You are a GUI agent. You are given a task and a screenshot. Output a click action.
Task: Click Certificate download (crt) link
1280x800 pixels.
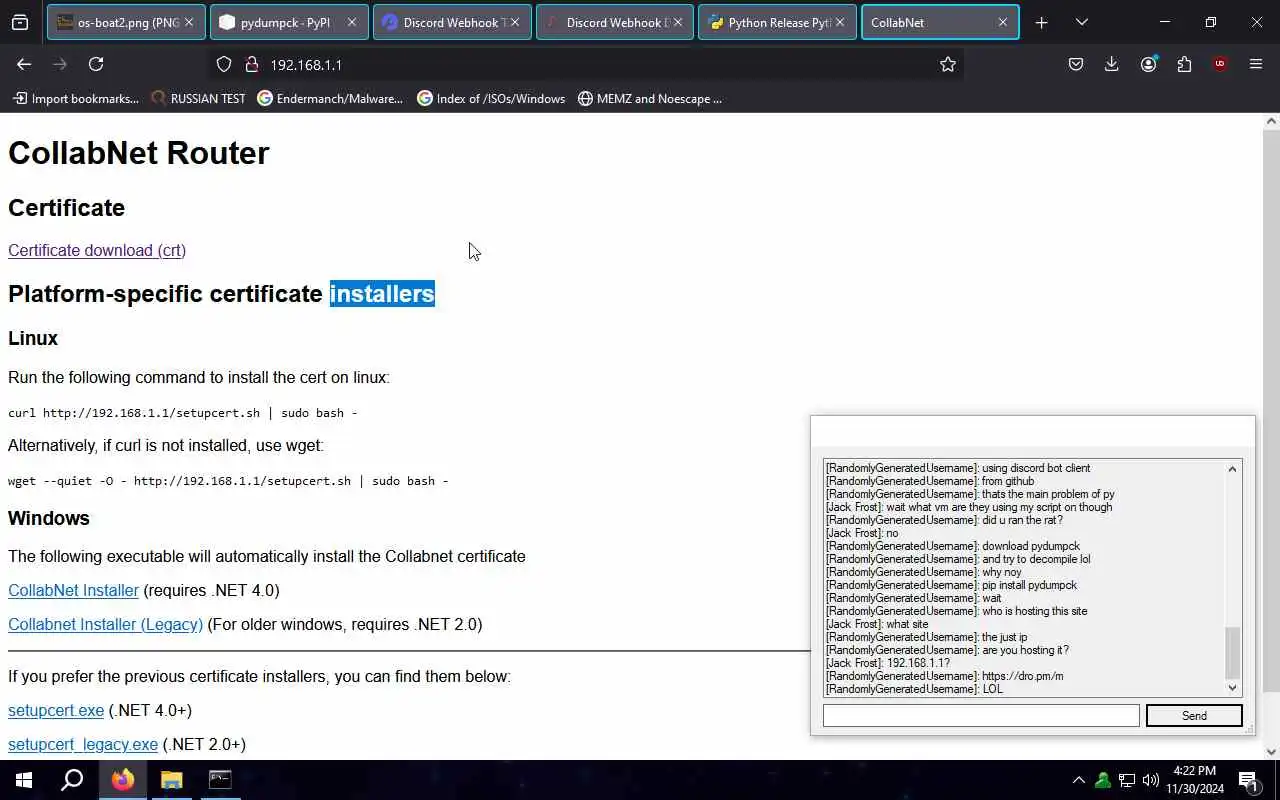pos(97,250)
